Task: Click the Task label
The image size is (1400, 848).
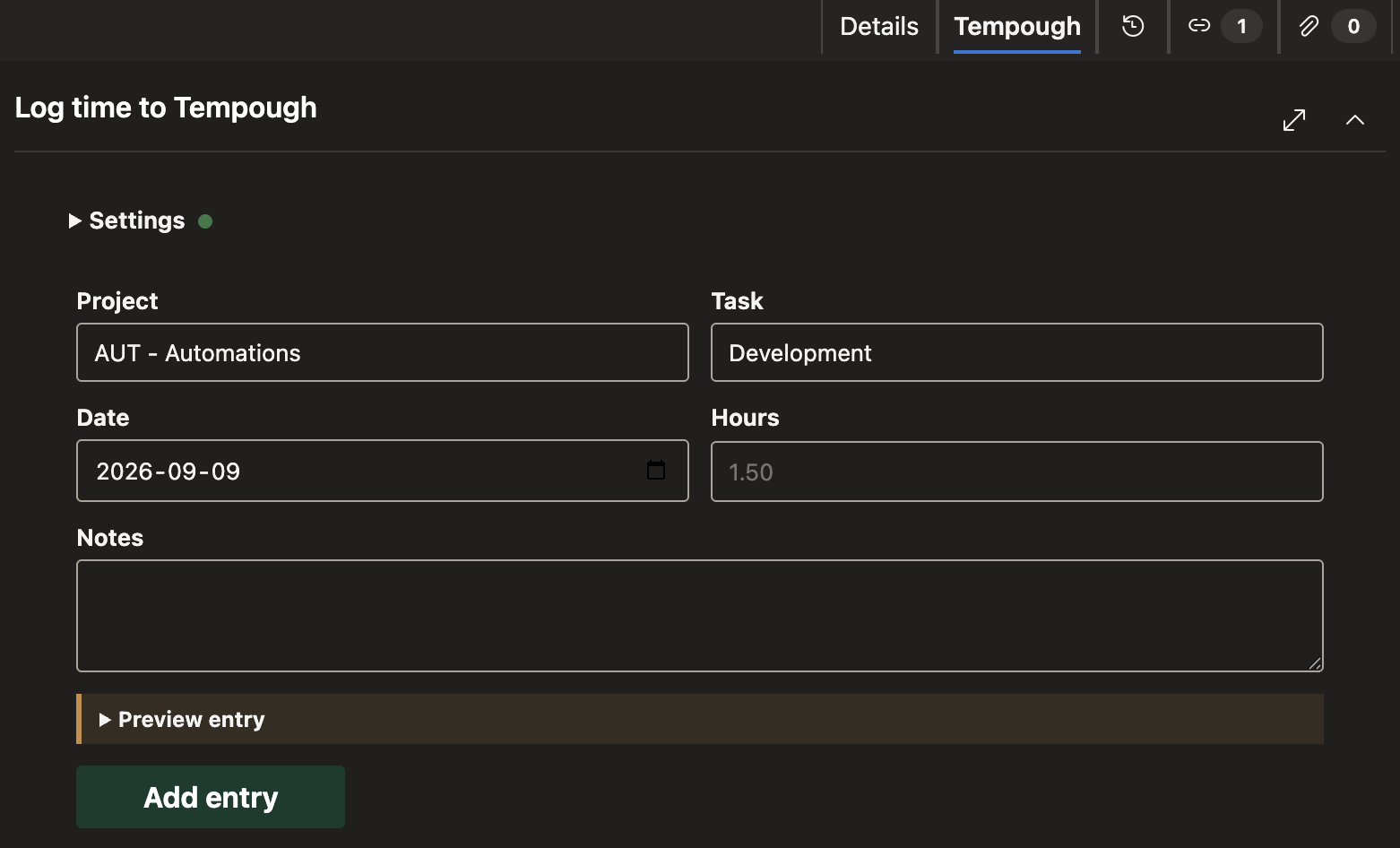Action: pos(737,301)
